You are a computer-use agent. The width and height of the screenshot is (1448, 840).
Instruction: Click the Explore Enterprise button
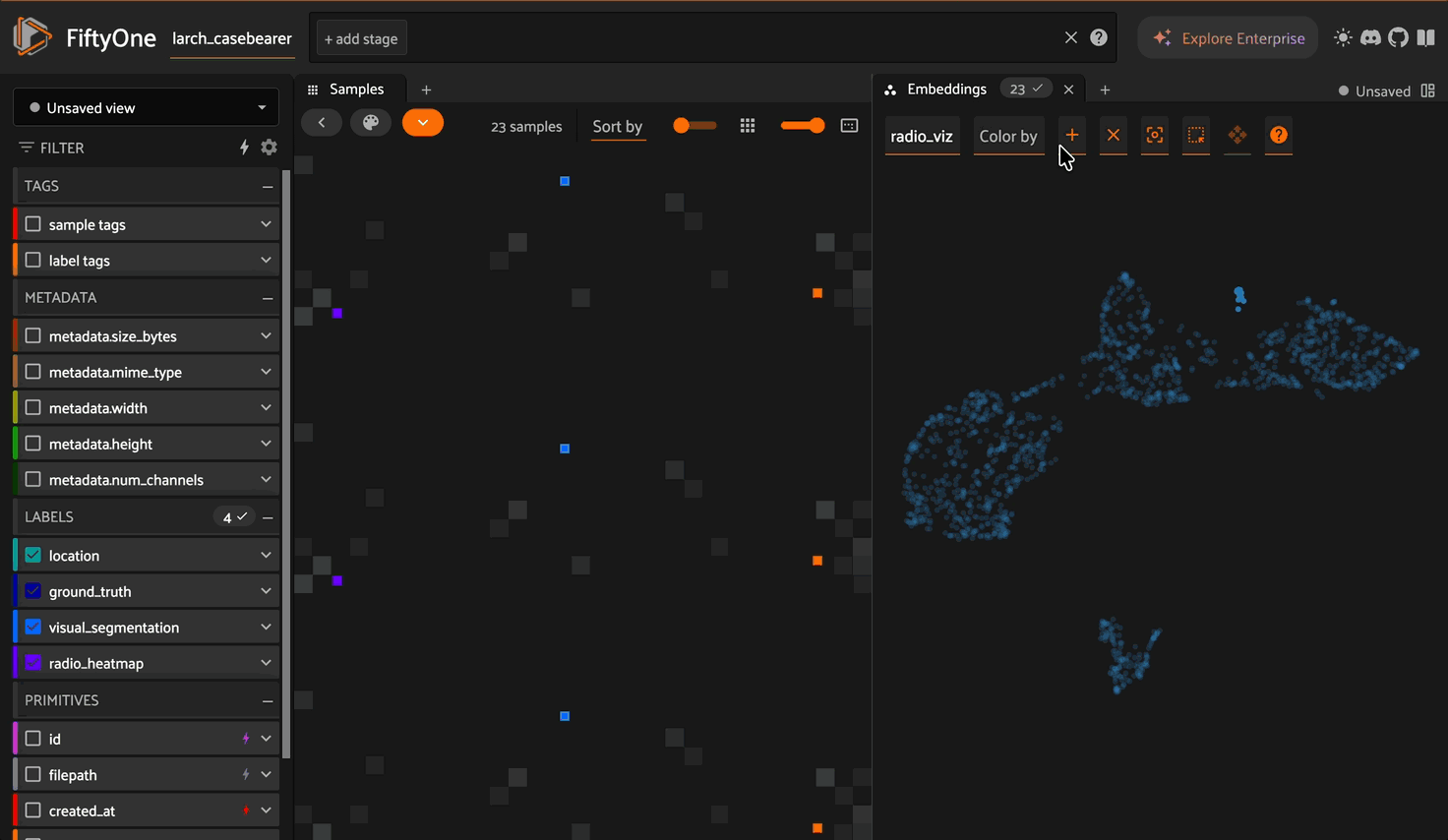pos(1228,38)
